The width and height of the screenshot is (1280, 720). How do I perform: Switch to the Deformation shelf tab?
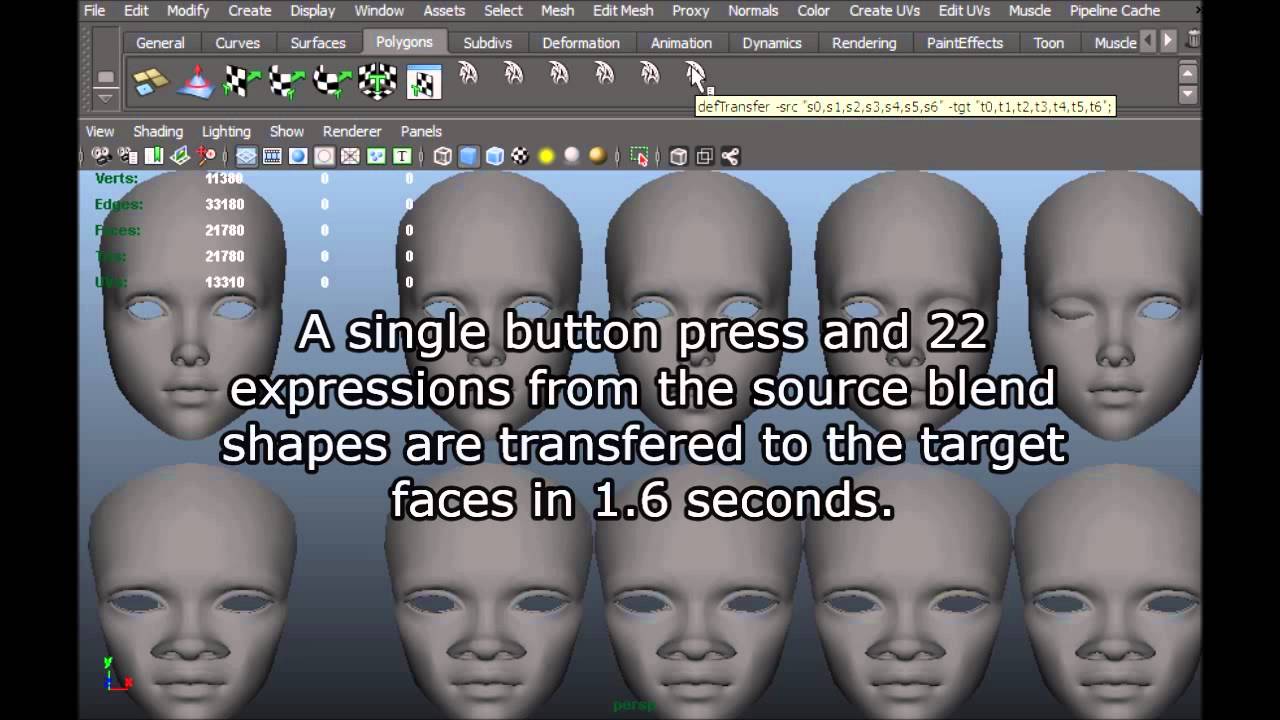tap(581, 43)
